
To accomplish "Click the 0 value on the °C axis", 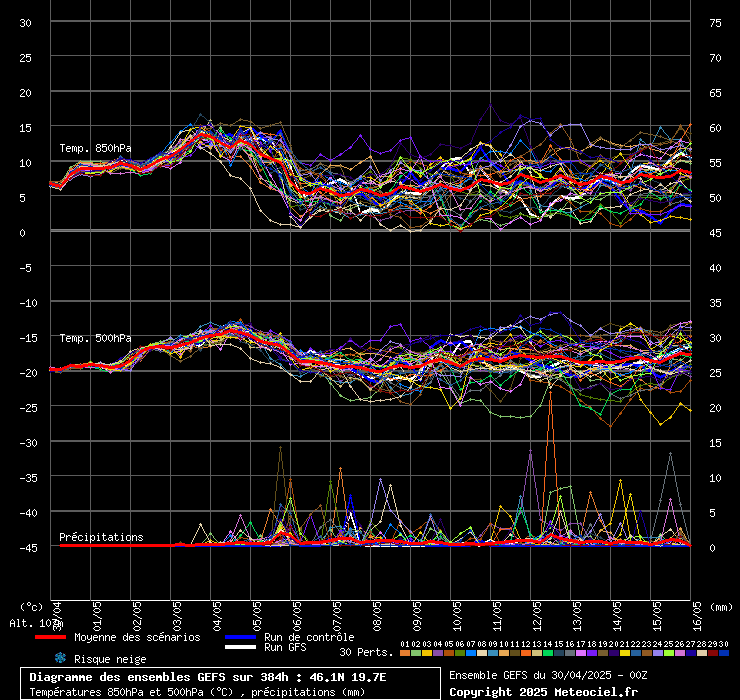I will [22, 233].
